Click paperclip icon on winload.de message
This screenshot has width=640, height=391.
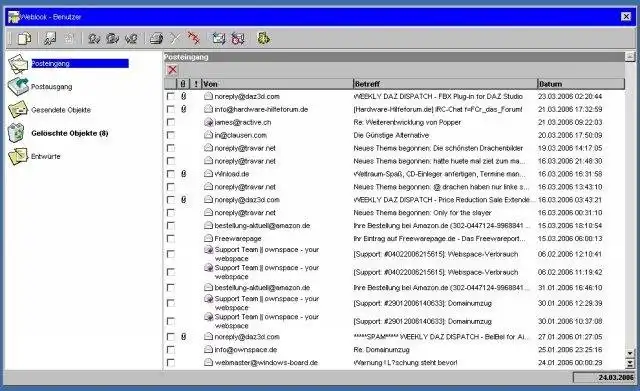click(184, 174)
